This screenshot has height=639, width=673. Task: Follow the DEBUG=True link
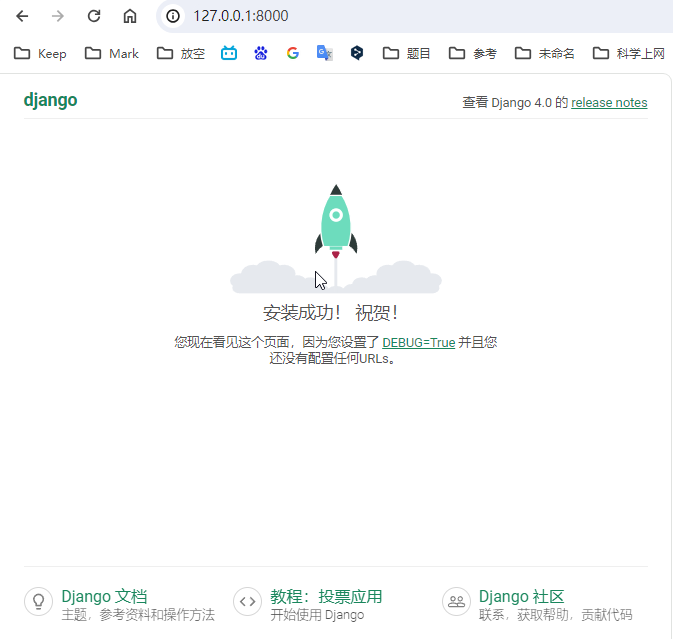pos(418,342)
